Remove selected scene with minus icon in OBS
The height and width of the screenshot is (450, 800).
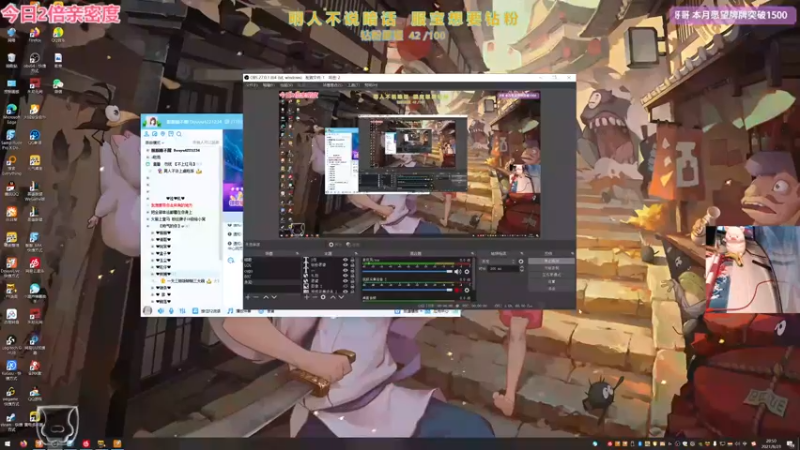point(256,297)
